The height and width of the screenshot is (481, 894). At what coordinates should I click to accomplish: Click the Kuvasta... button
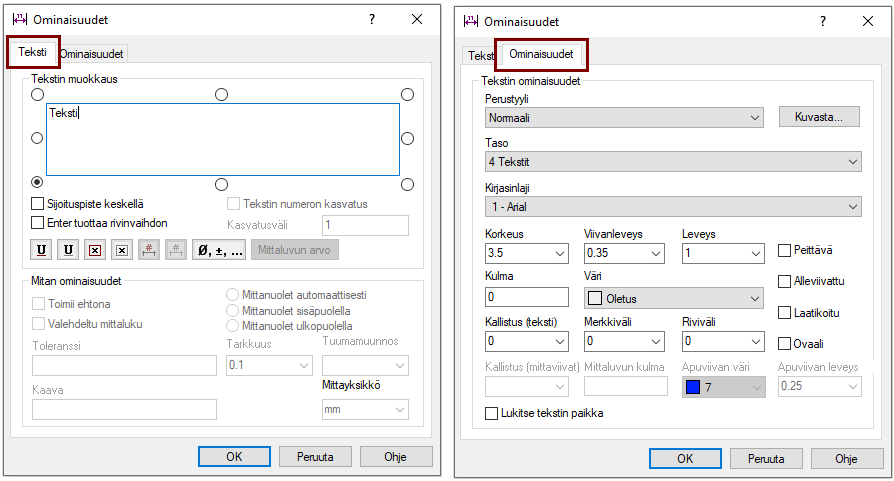(818, 117)
